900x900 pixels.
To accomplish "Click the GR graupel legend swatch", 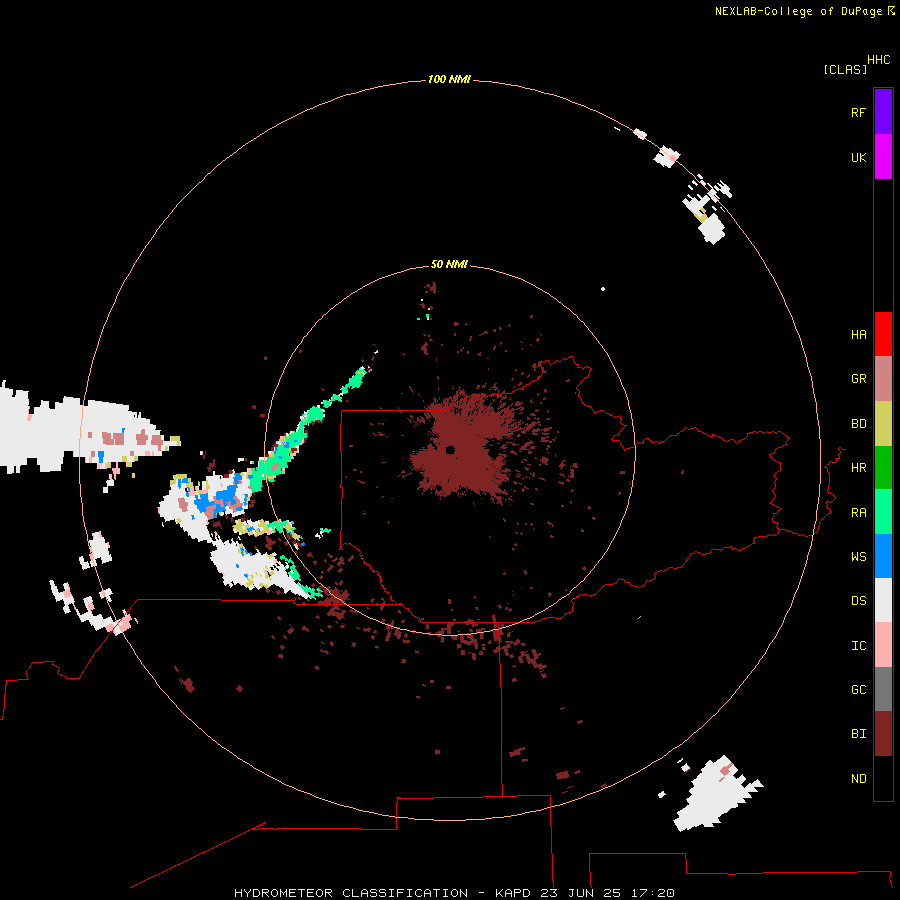I will point(883,379).
